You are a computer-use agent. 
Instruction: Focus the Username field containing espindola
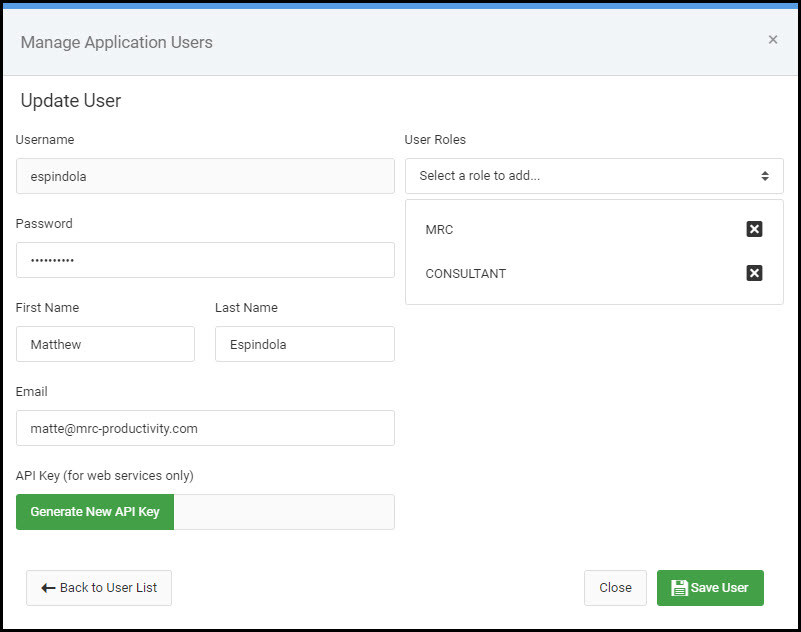coord(205,176)
